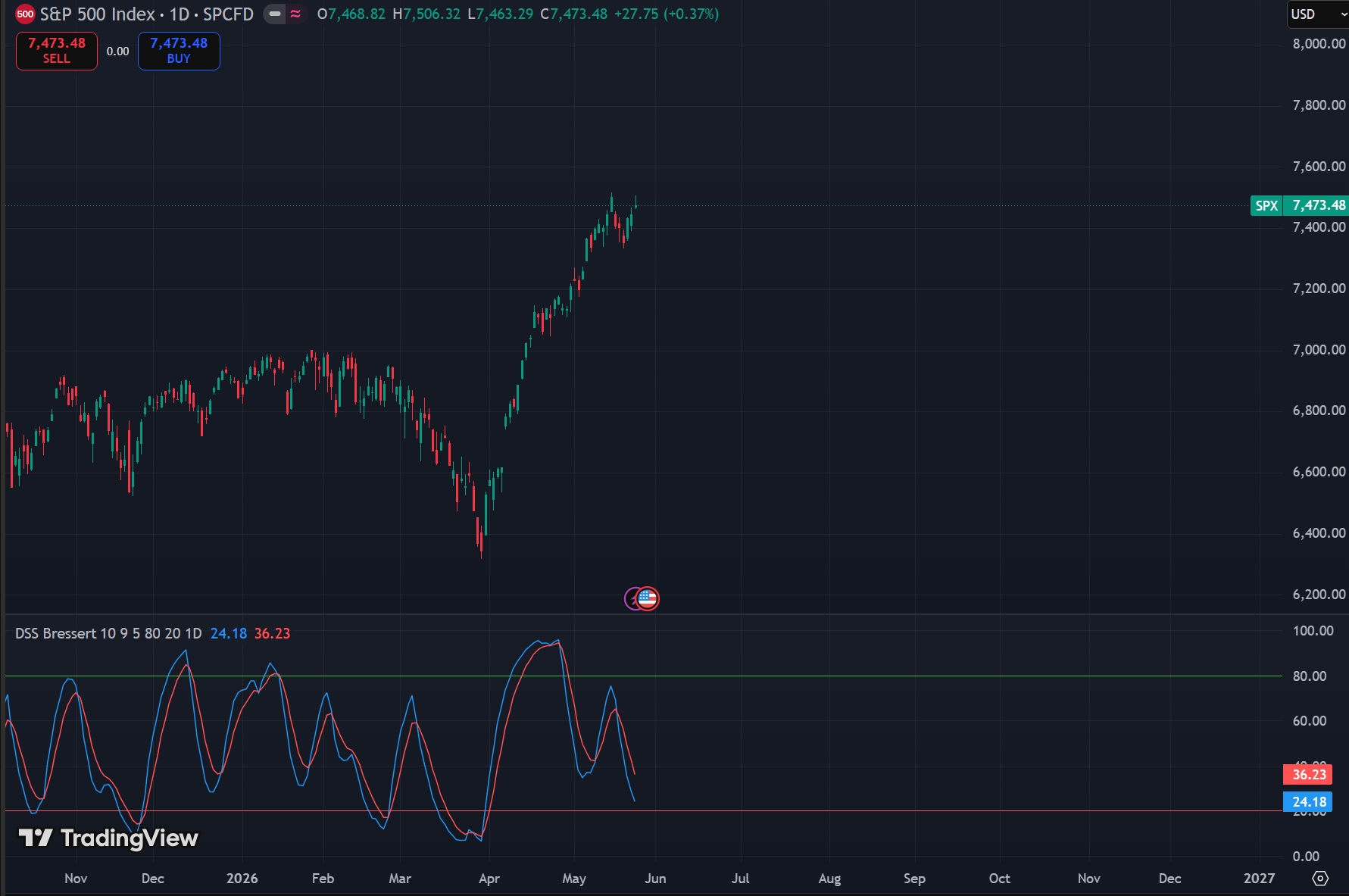Viewport: 1349px width, 896px height.
Task: Click the 0.00 spread value between Sell and Buy
Action: click(x=117, y=52)
